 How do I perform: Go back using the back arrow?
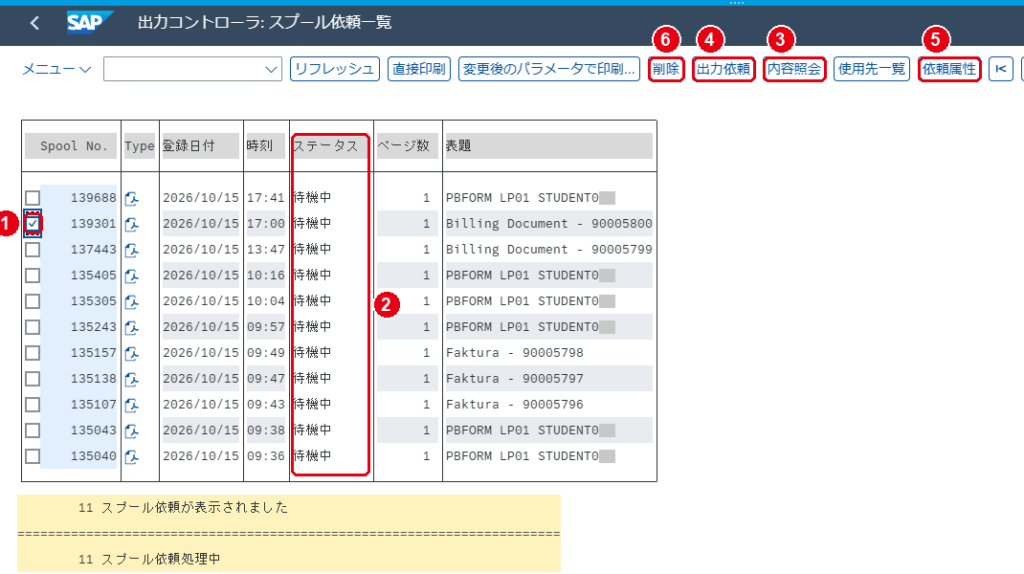click(x=35, y=24)
